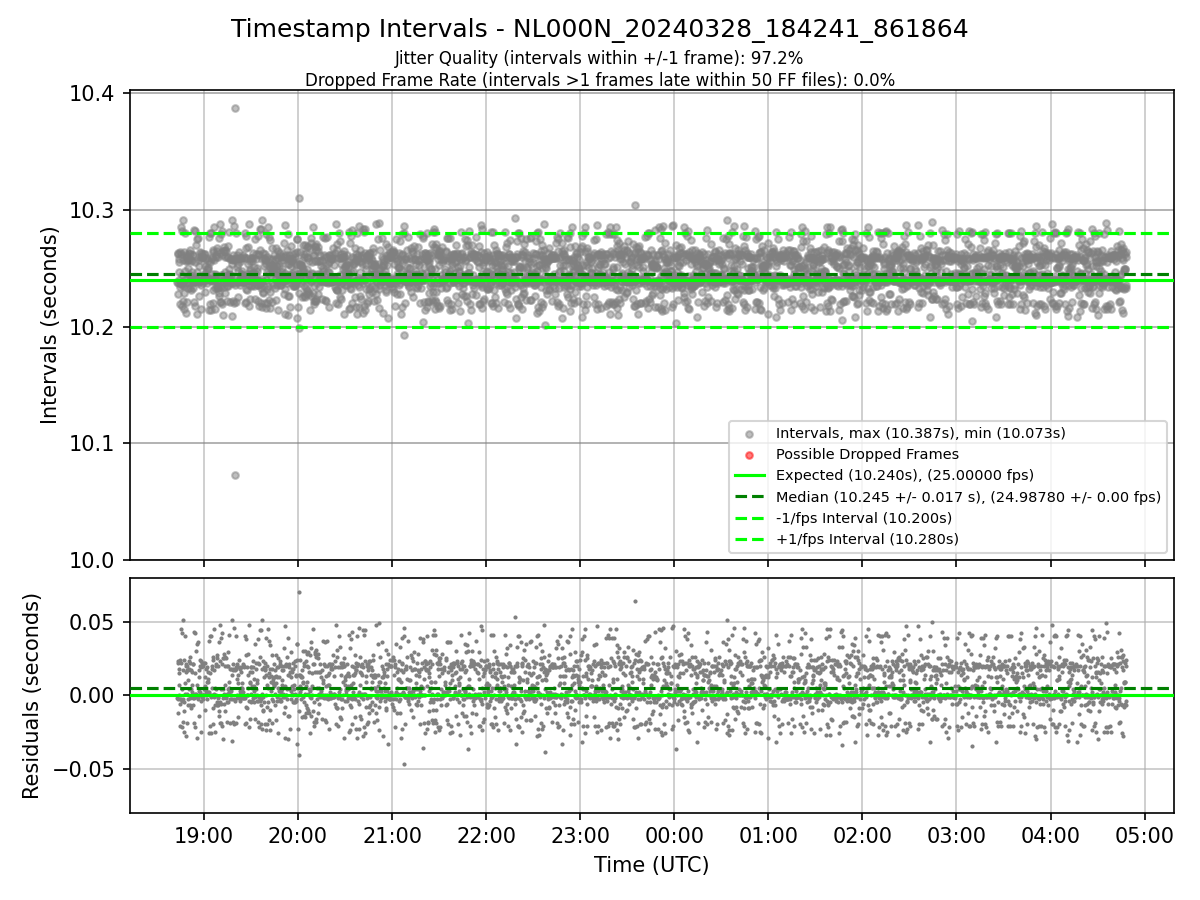This screenshot has width=1200, height=900.
Task: Click legend entry "Possible Dropped Frames"
Action: coord(867,454)
